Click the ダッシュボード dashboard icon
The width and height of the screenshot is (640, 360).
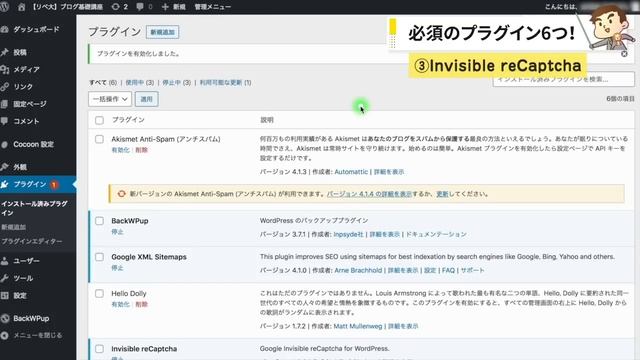[x=4, y=29]
